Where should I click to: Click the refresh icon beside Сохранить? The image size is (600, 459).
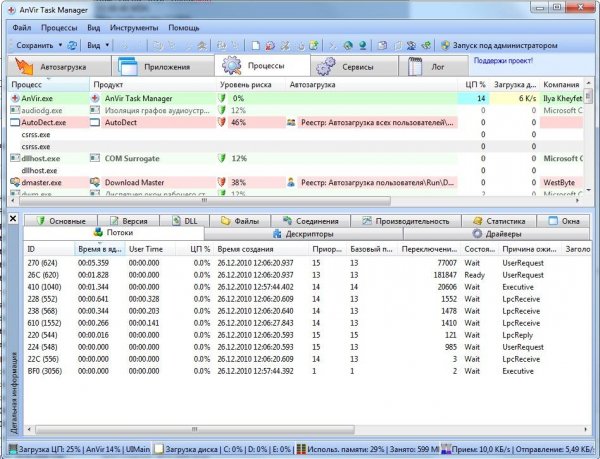point(72,46)
